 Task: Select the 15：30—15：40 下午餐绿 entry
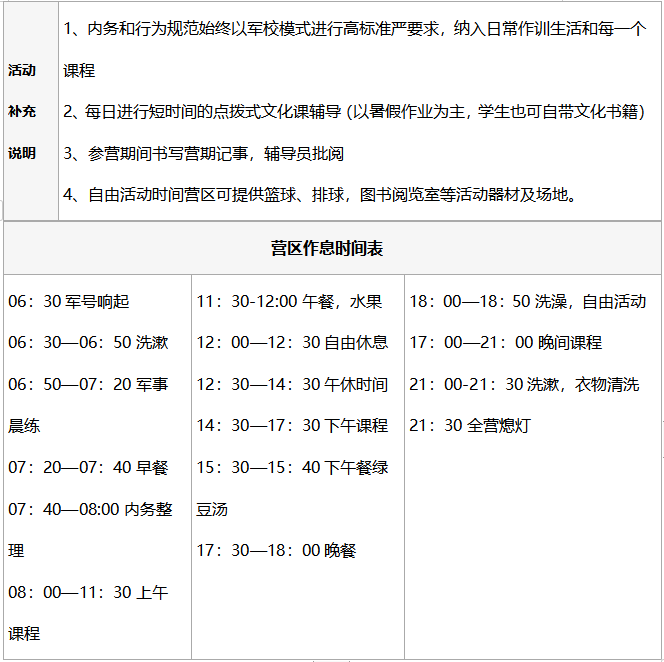click(292, 468)
